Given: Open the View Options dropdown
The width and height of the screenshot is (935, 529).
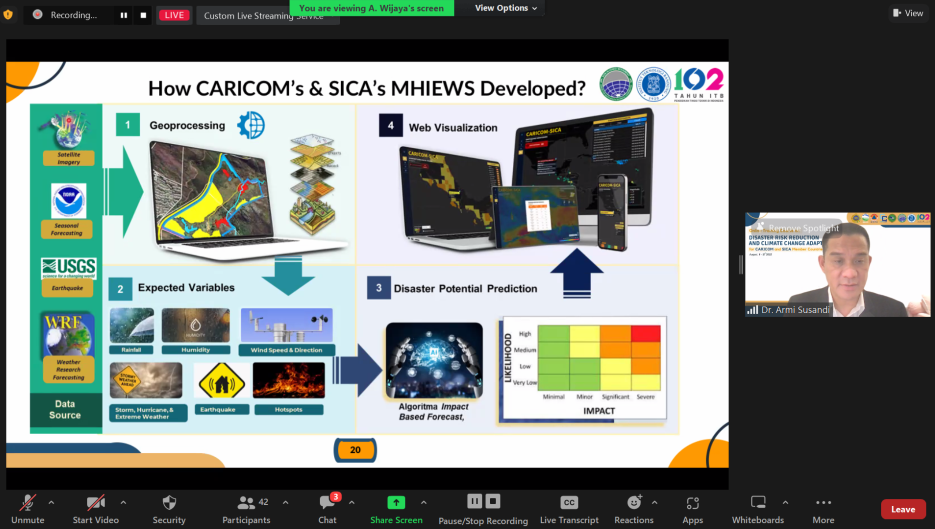Looking at the screenshot, I should point(505,8).
